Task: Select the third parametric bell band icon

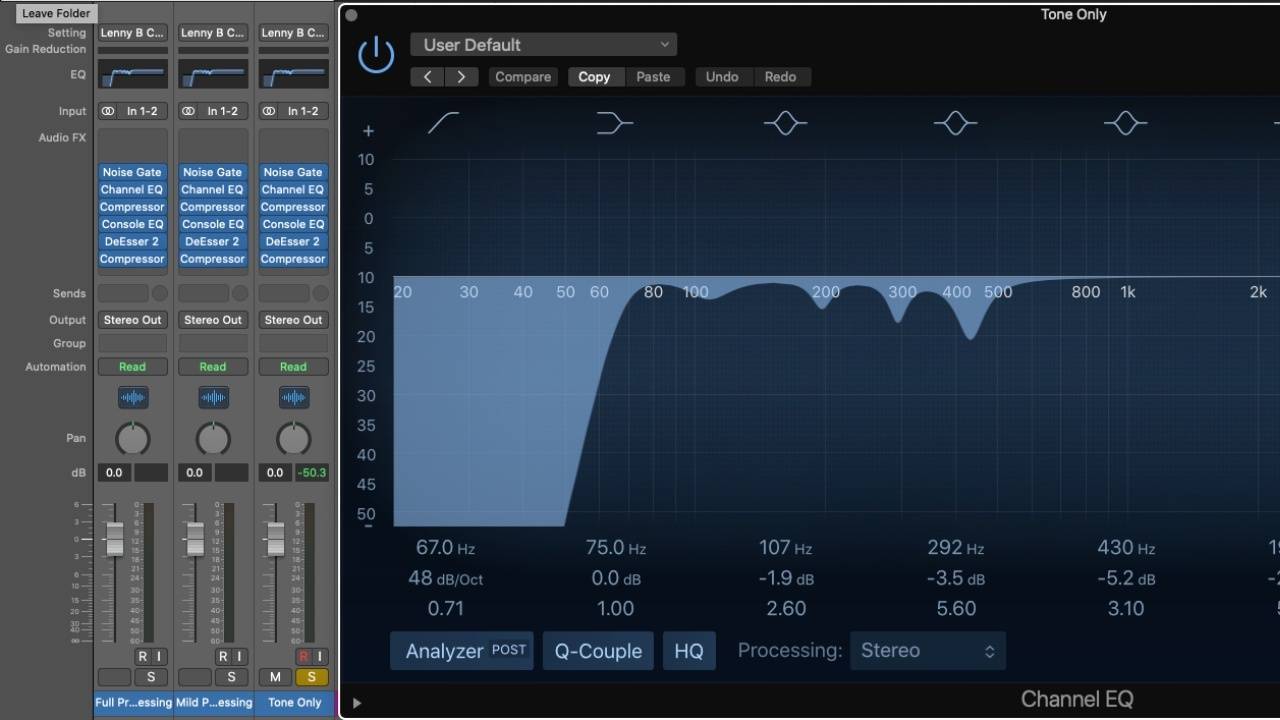Action: 1125,122
